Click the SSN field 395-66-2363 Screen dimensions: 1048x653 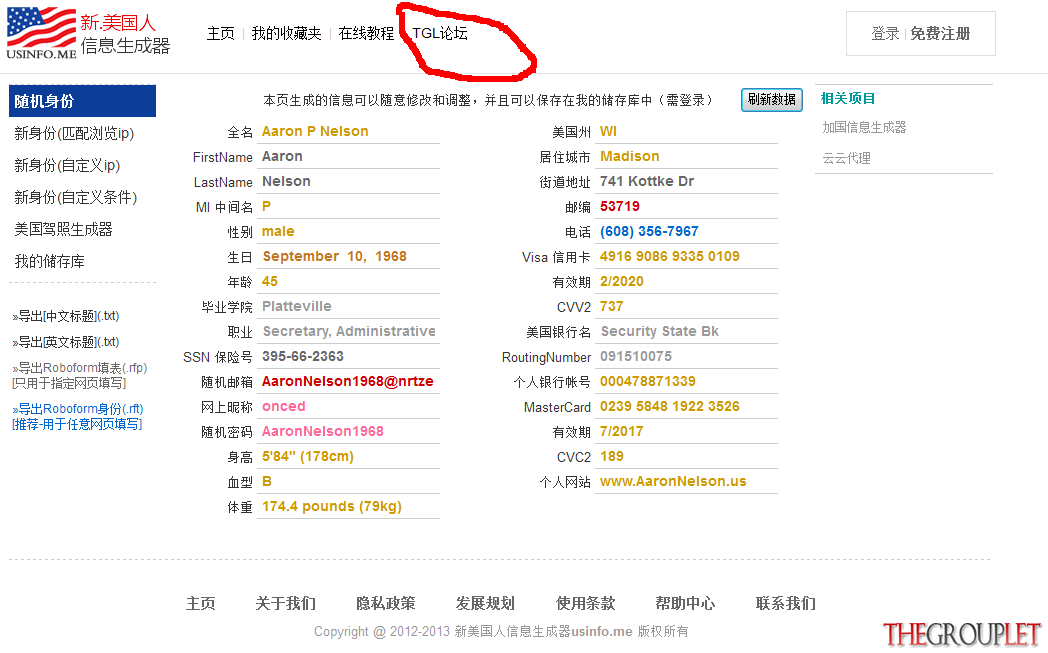click(348, 357)
